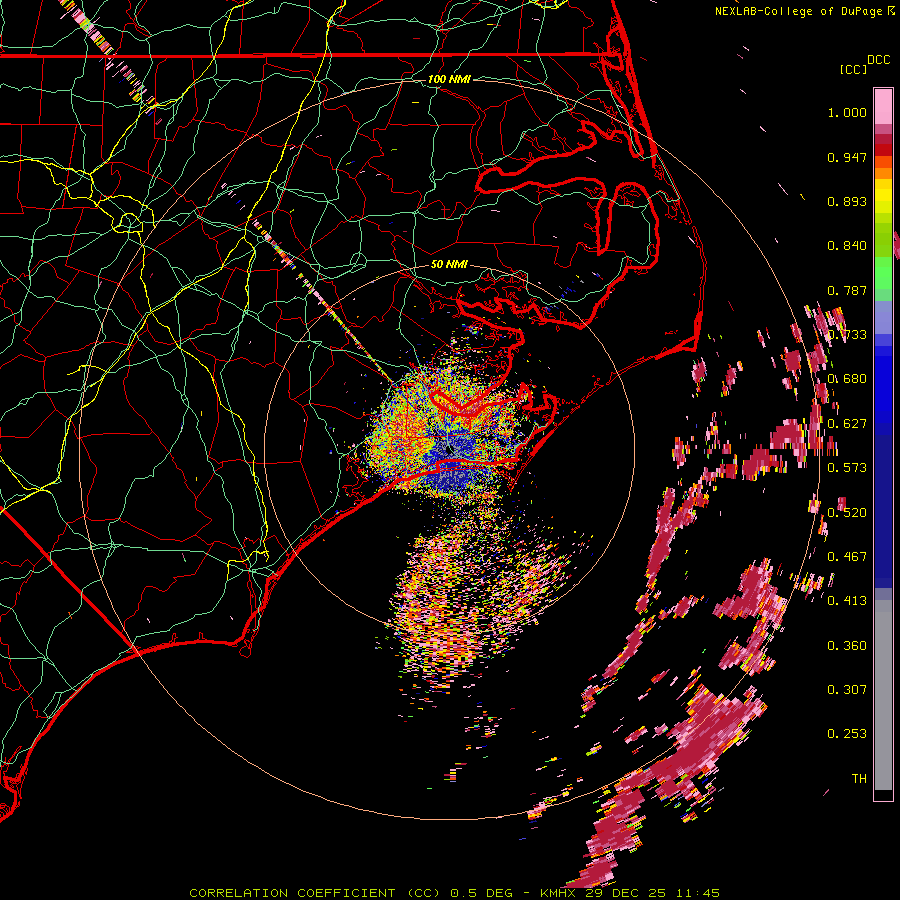This screenshot has width=900, height=900.
Task: Click the DCC label above the color scale
Action: pyautogui.click(x=878, y=60)
